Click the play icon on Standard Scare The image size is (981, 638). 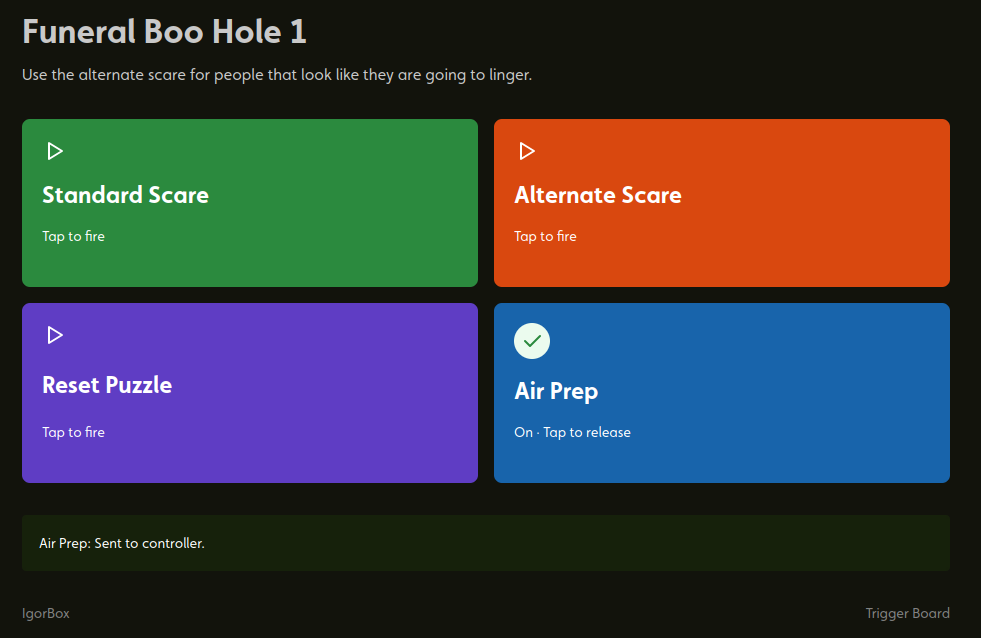(x=55, y=151)
